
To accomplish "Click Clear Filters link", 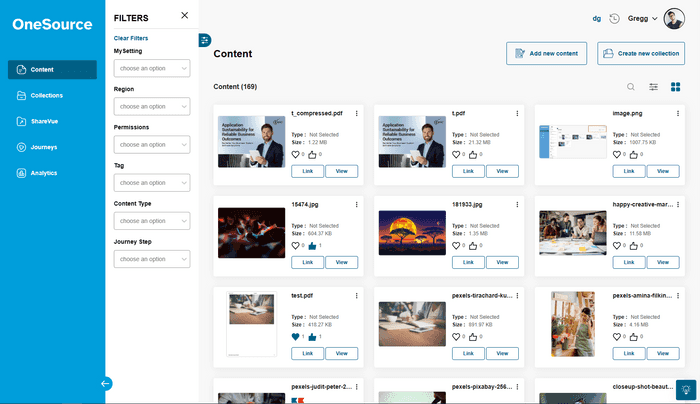I will point(131,38).
